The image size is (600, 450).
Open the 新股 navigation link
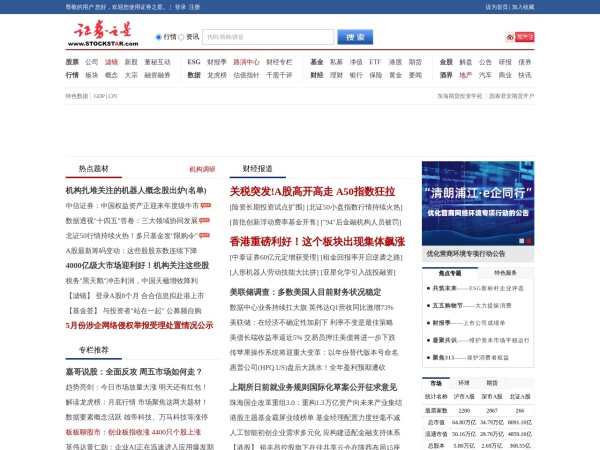(131, 62)
